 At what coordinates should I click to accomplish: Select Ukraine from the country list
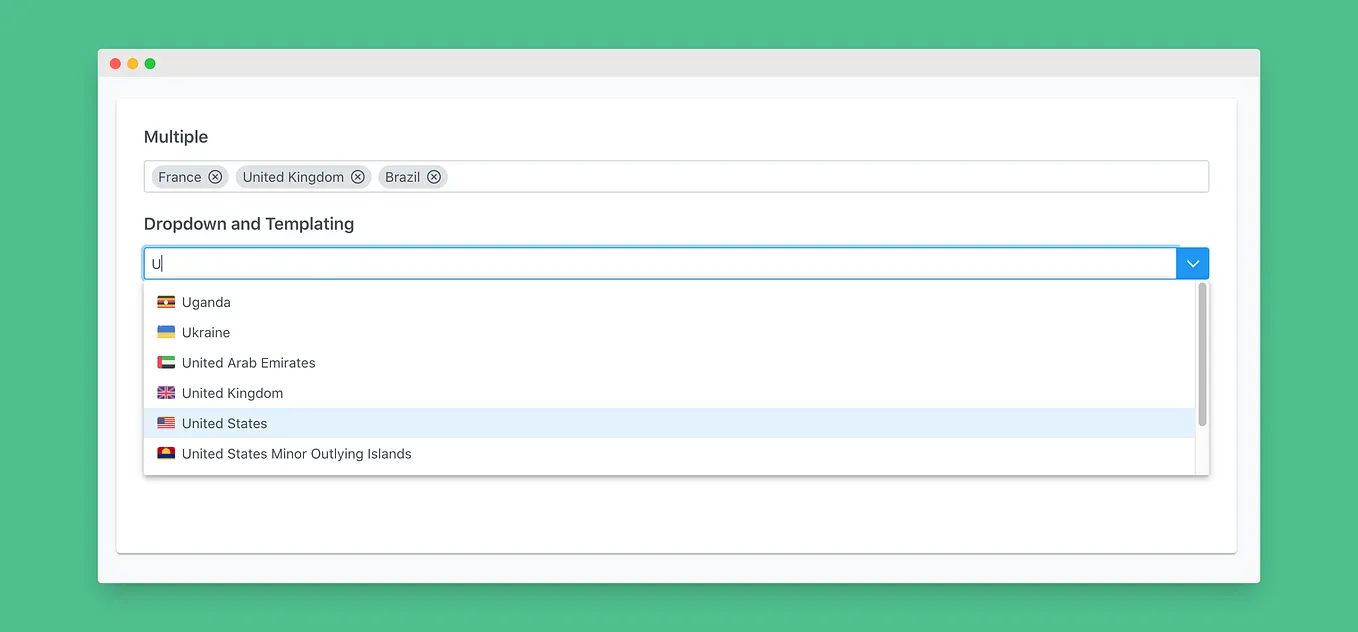[x=204, y=331]
